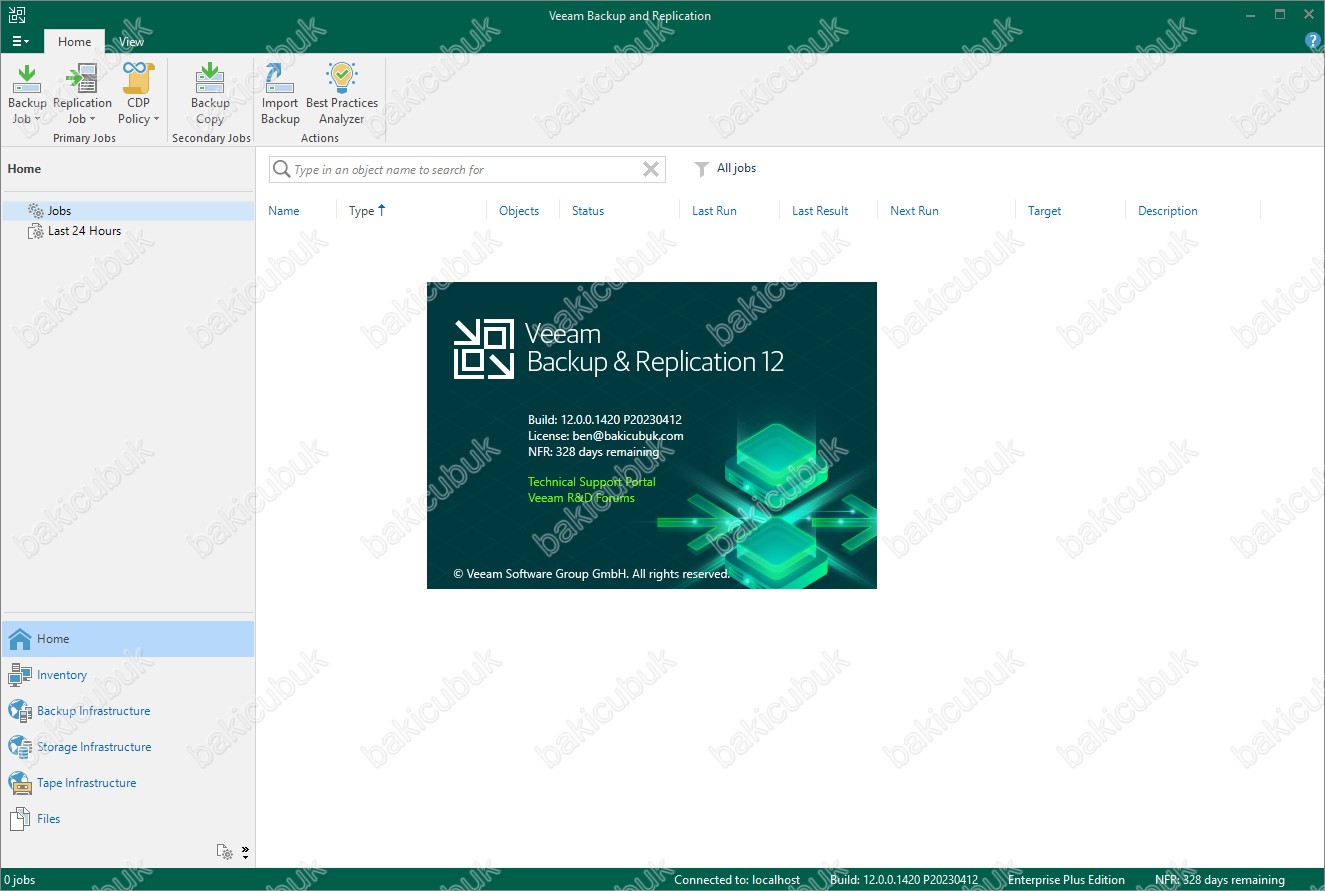Click inside the object name search field
This screenshot has width=1325, height=891.
coord(466,170)
